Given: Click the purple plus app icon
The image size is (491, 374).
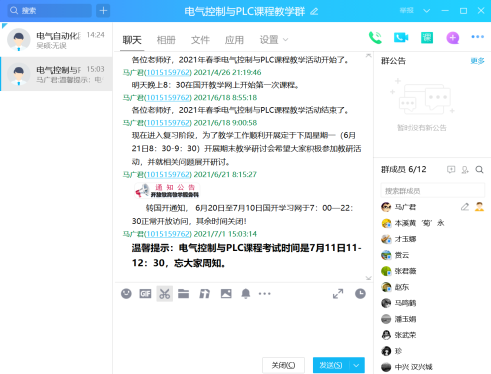Looking at the screenshot, I should [x=453, y=38].
